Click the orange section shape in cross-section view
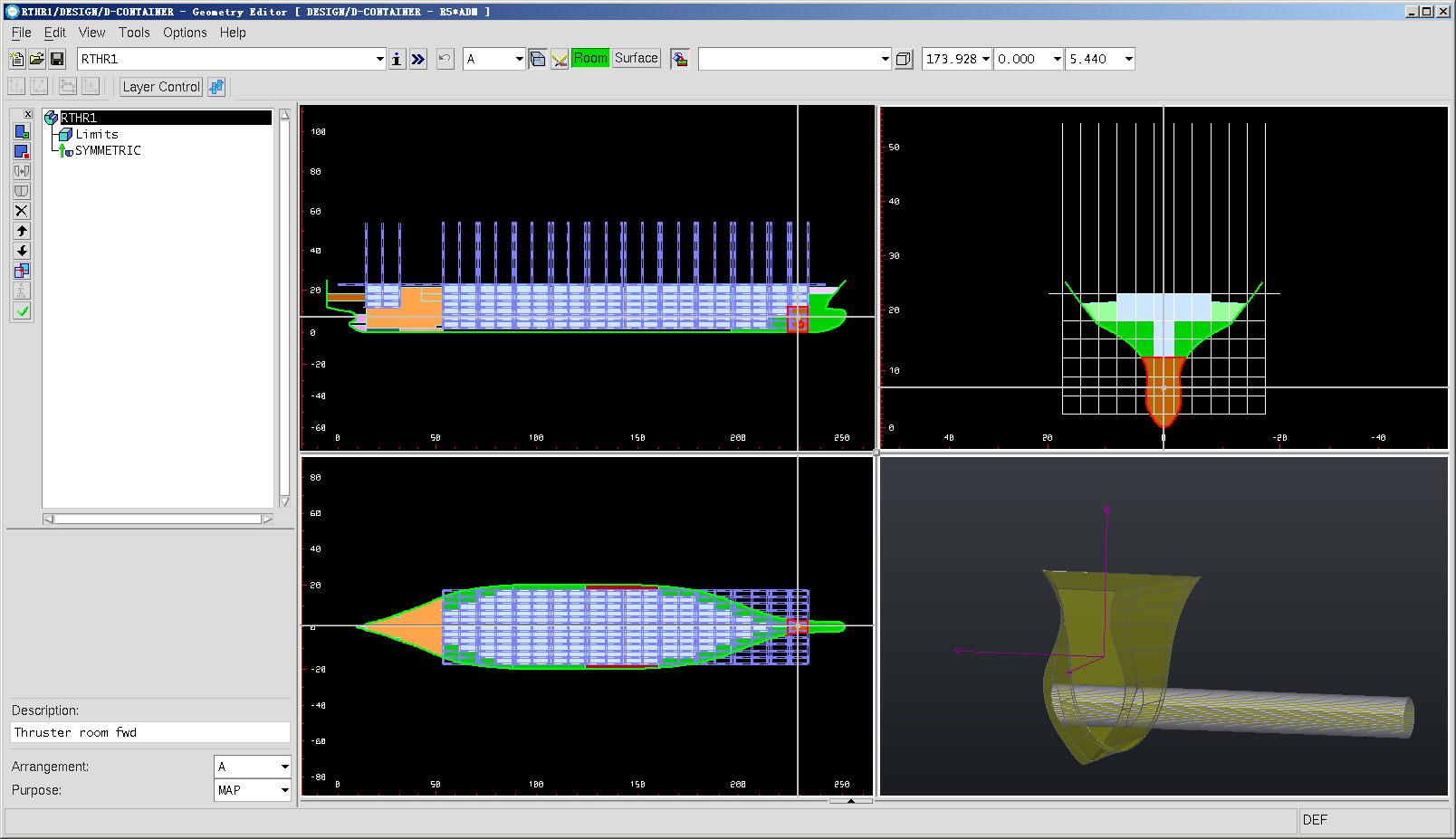 pyautogui.click(x=1164, y=391)
